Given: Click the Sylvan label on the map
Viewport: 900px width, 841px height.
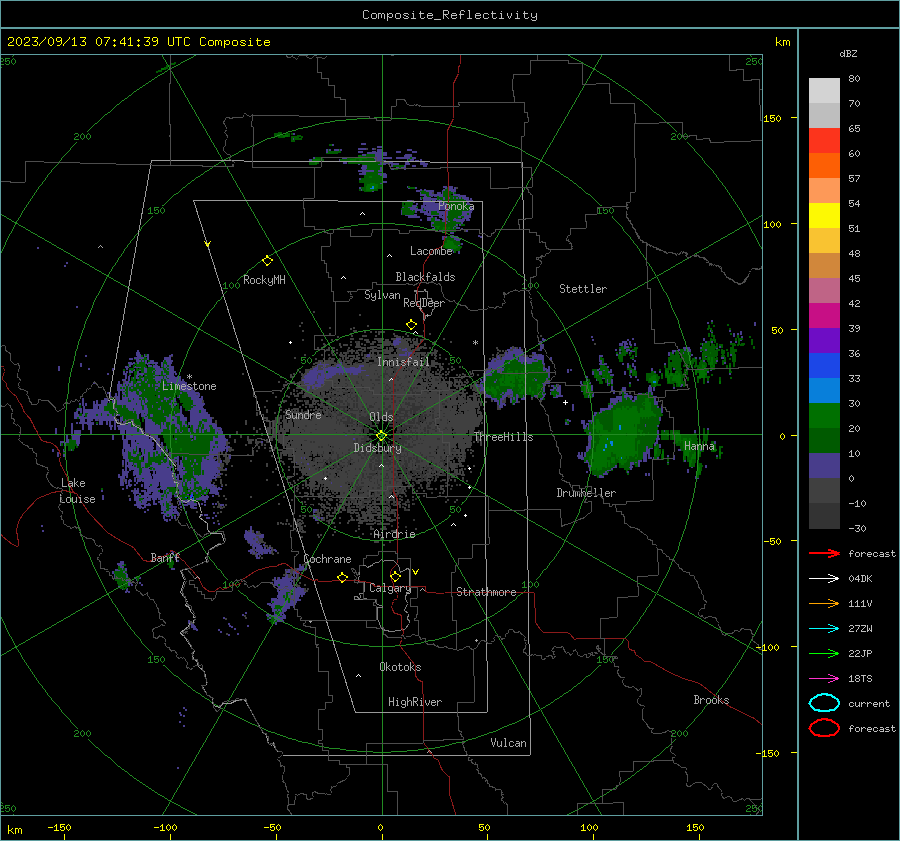Looking at the screenshot, I should pyautogui.click(x=382, y=295).
